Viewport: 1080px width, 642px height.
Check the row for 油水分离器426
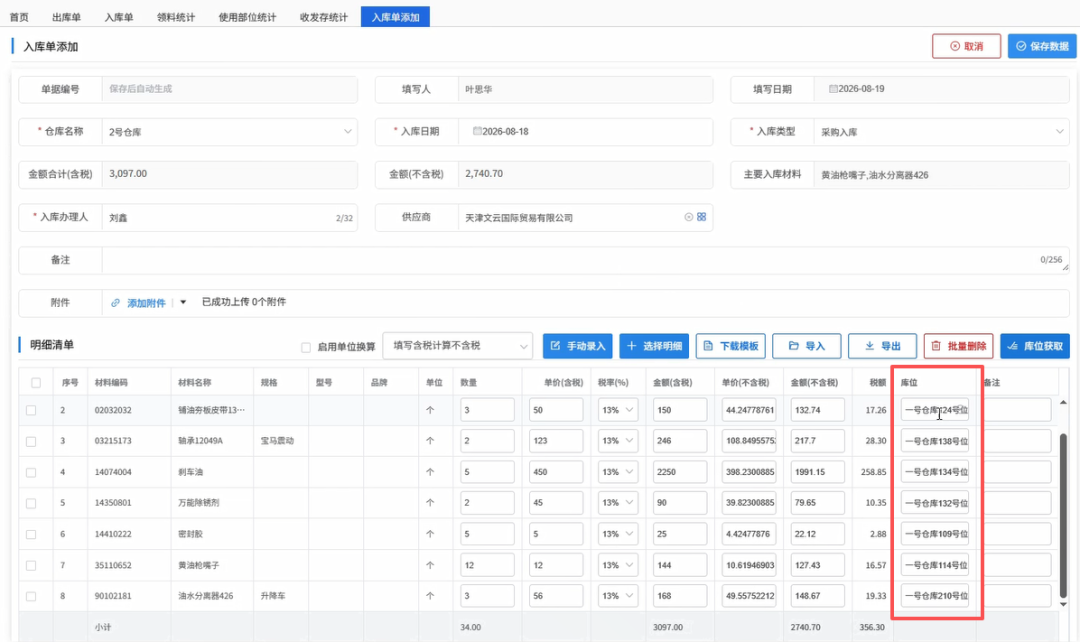[31, 596]
